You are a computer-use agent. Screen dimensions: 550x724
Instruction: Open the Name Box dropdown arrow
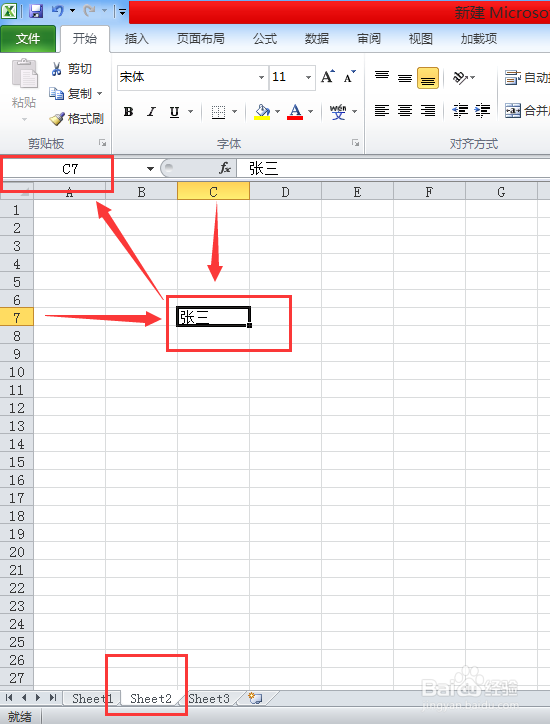(150, 169)
